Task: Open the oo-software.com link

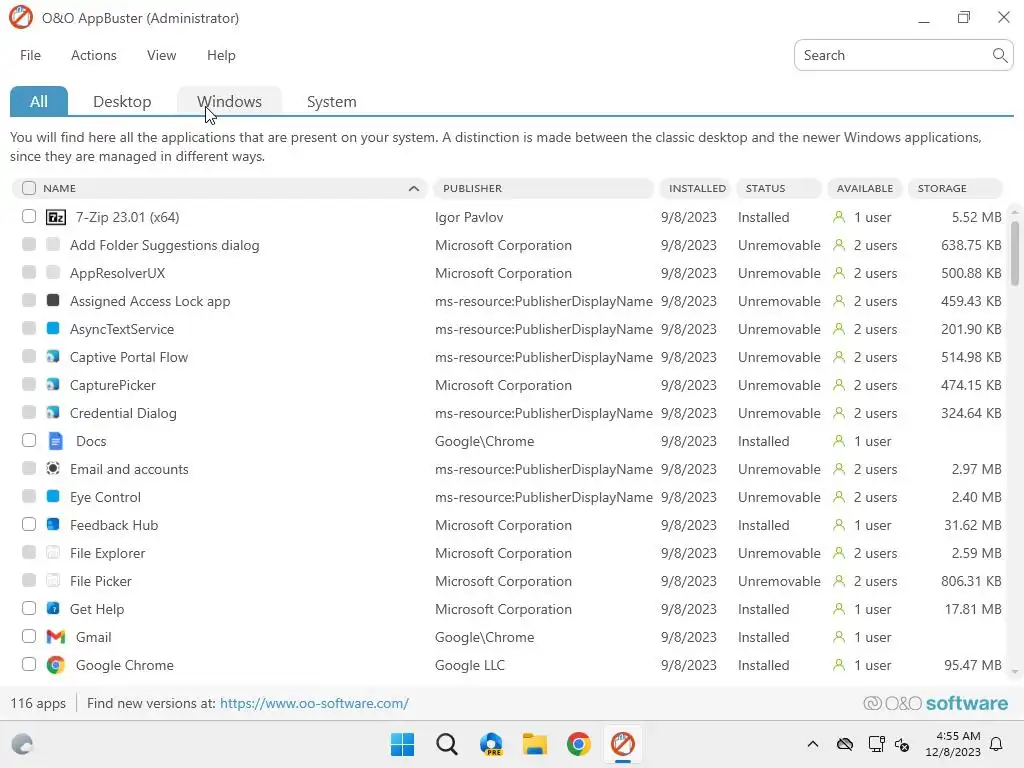Action: point(314,703)
